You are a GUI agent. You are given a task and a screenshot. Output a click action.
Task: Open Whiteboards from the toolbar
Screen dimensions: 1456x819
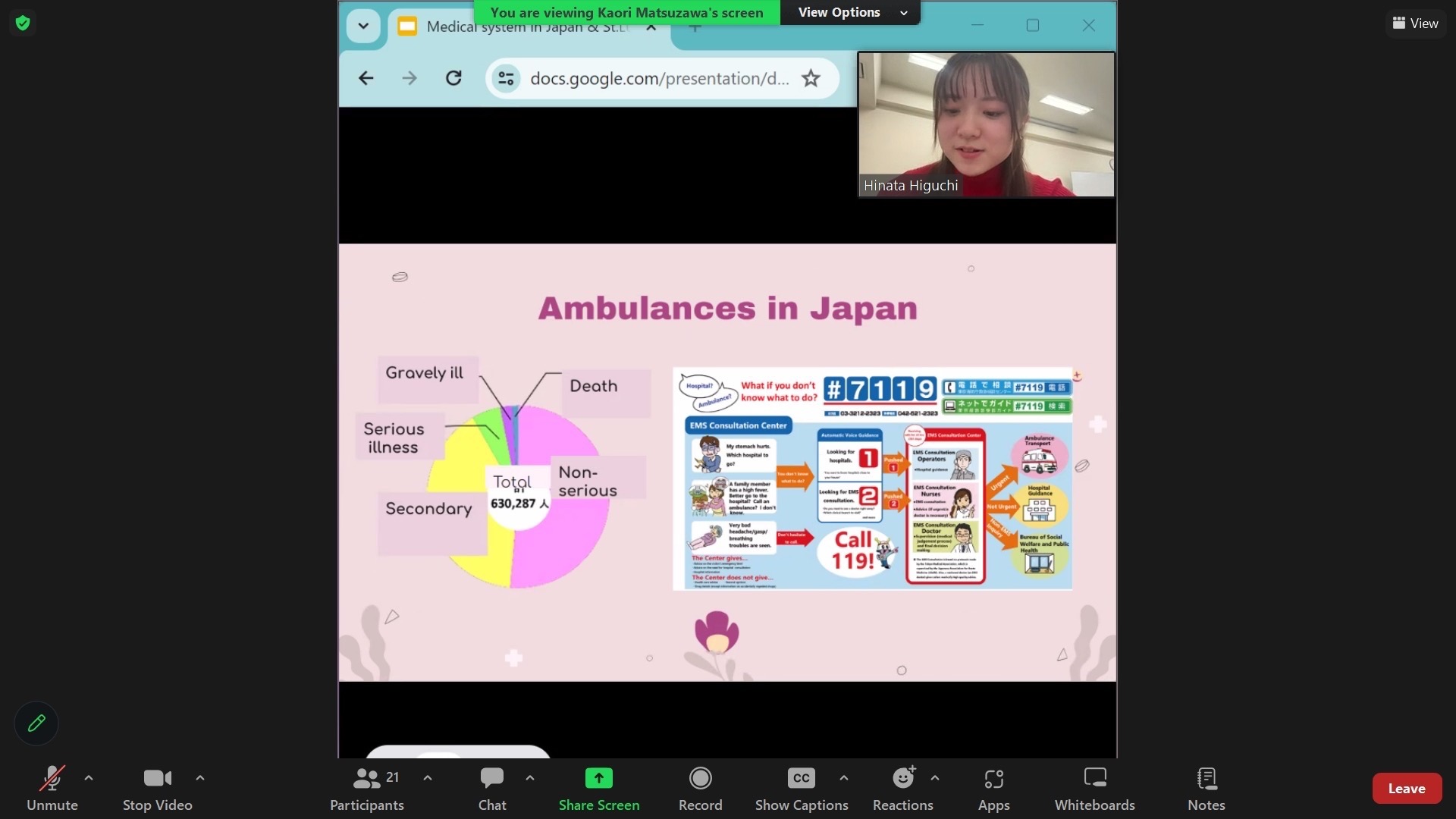tap(1094, 779)
